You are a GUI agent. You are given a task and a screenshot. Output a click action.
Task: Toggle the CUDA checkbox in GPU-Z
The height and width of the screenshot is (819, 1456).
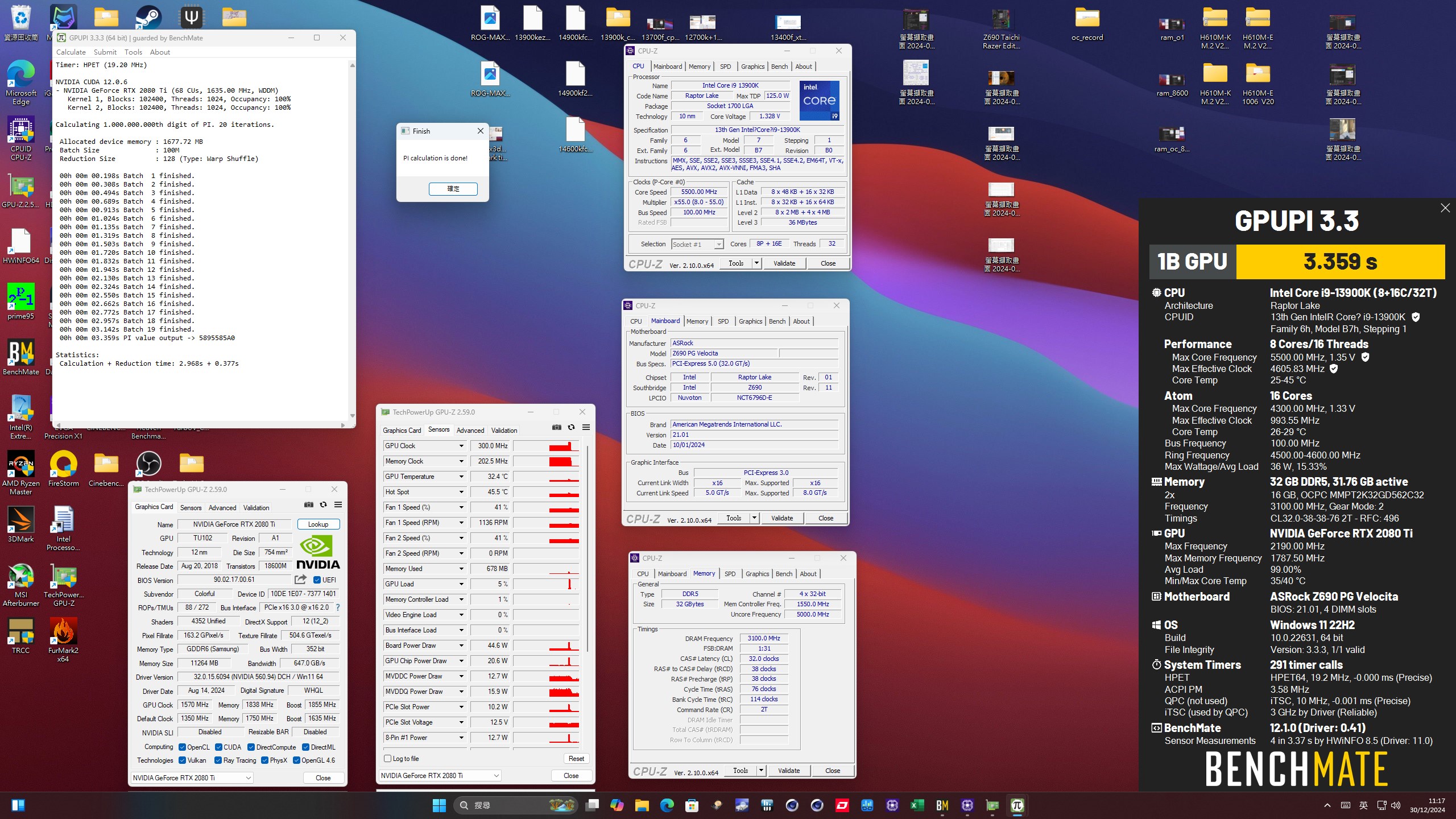[218, 747]
